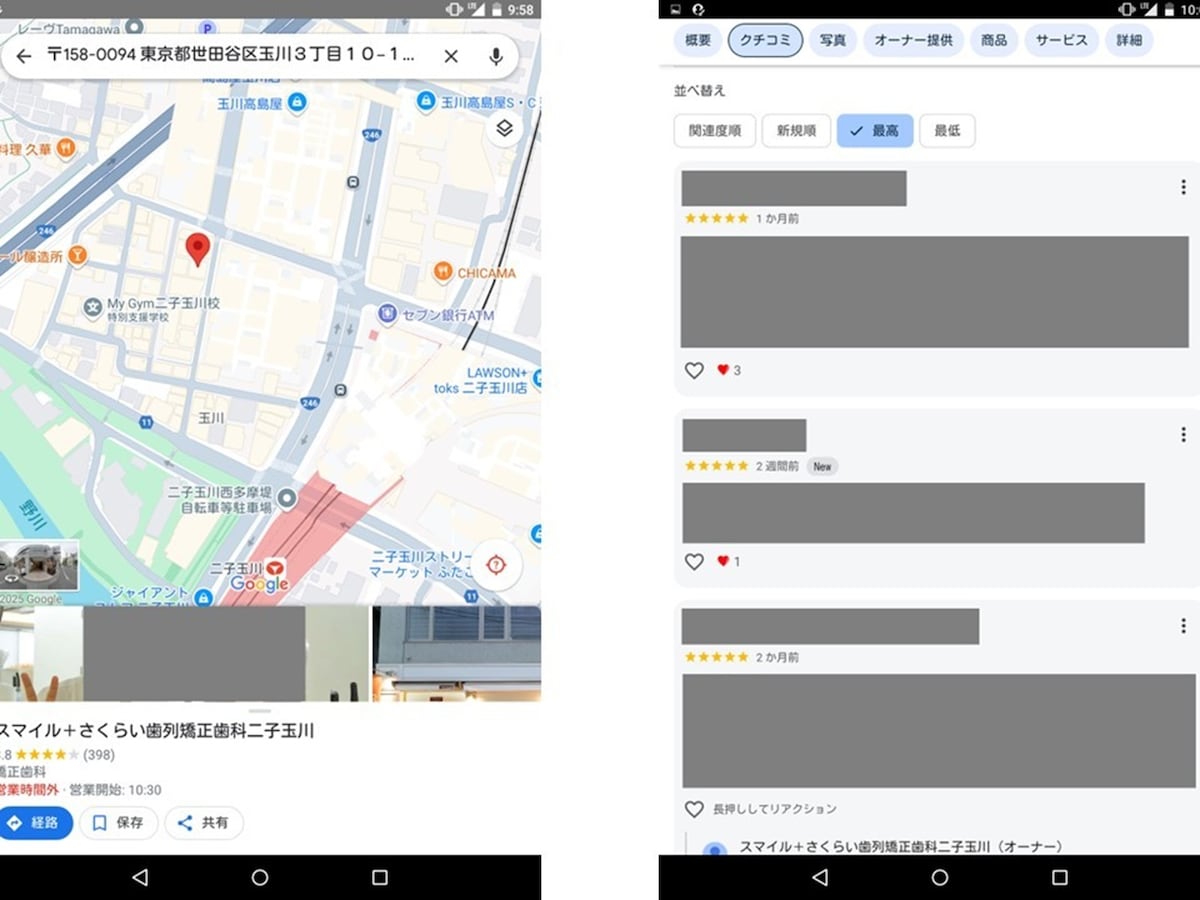The height and width of the screenshot is (900, 1200).
Task: Switch to the 概要 tab
Action: point(697,41)
